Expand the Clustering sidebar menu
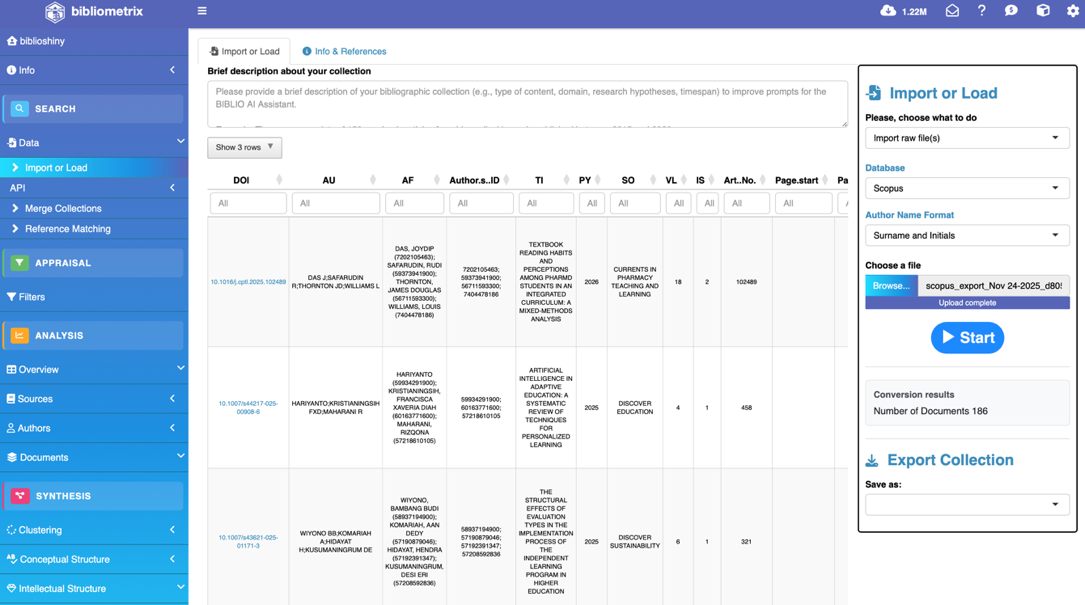Image resolution: width=1085 pixels, height=605 pixels. [x=94, y=530]
